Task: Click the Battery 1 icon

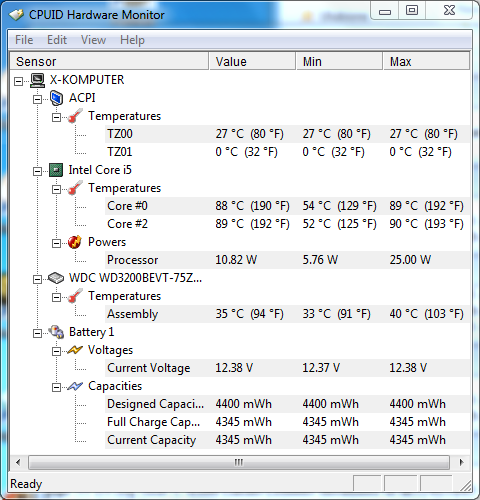Action: pyautogui.click(x=56, y=332)
